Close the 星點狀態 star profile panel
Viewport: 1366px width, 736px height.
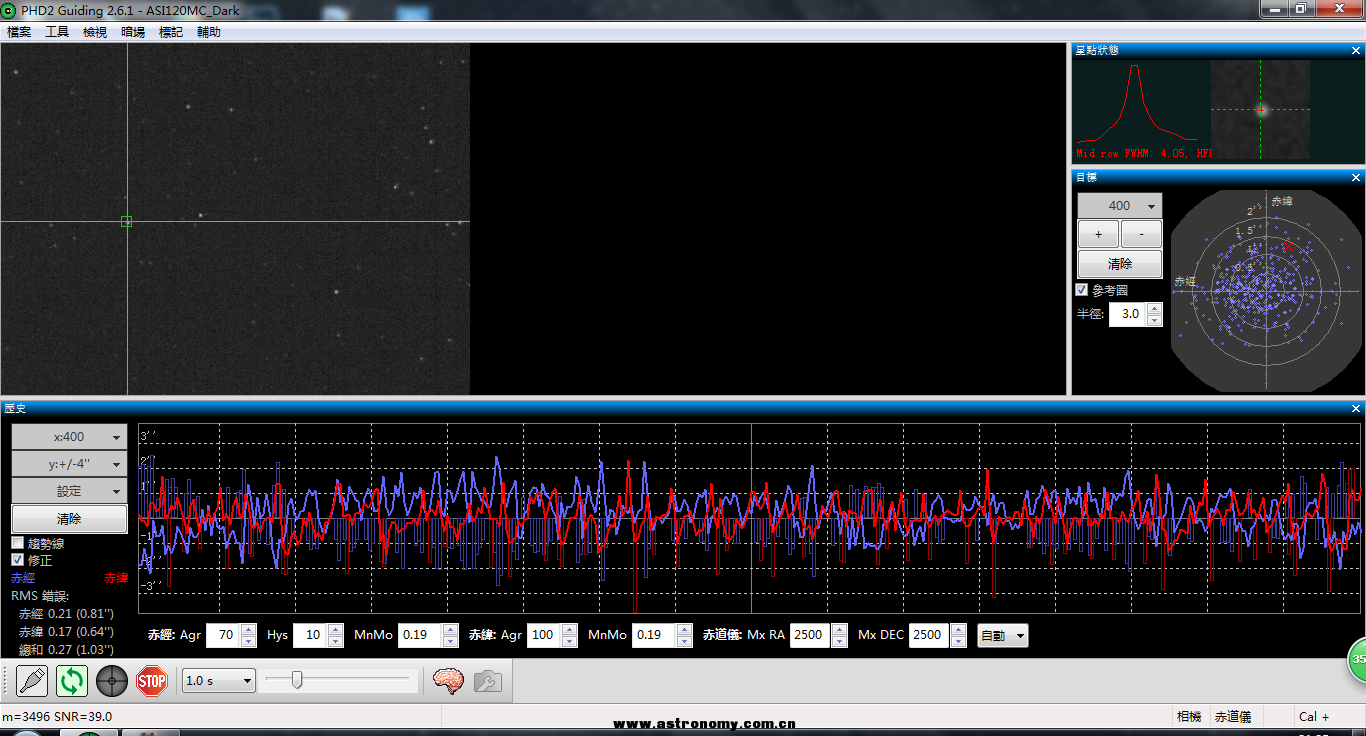(x=1356, y=50)
